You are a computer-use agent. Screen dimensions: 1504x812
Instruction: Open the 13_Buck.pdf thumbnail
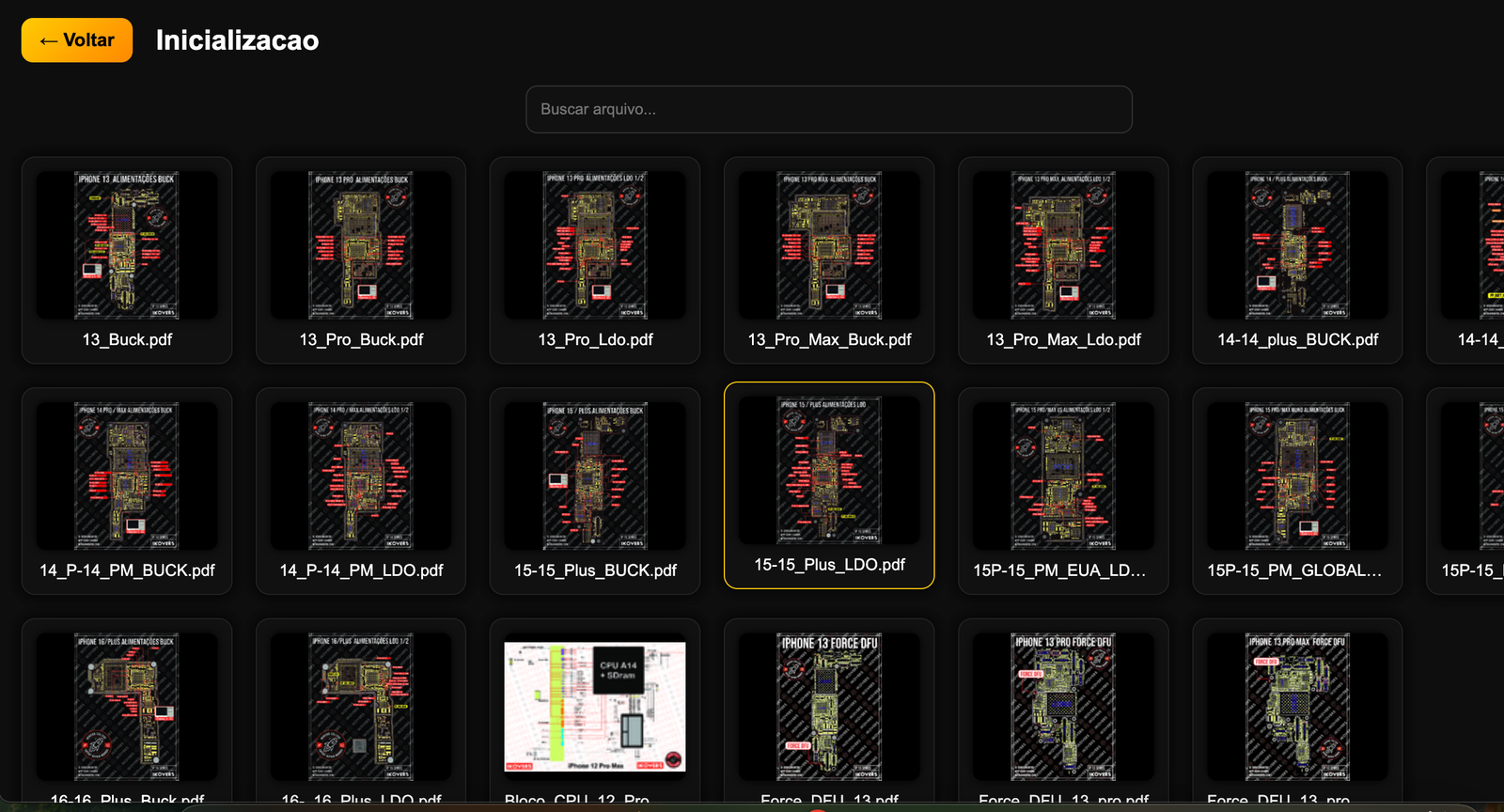[x=127, y=245]
